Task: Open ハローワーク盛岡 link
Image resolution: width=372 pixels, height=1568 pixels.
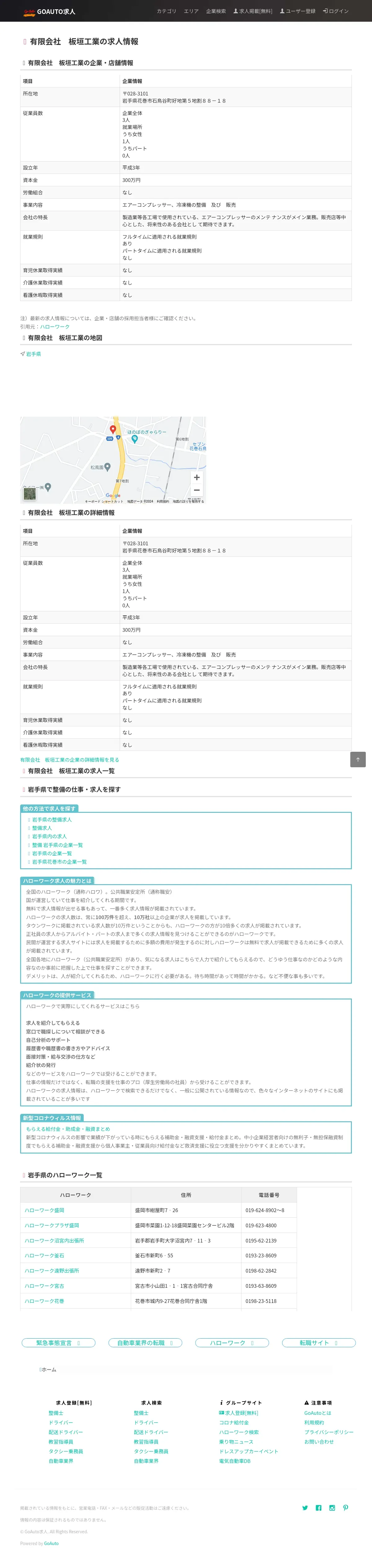Action: [x=44, y=1210]
